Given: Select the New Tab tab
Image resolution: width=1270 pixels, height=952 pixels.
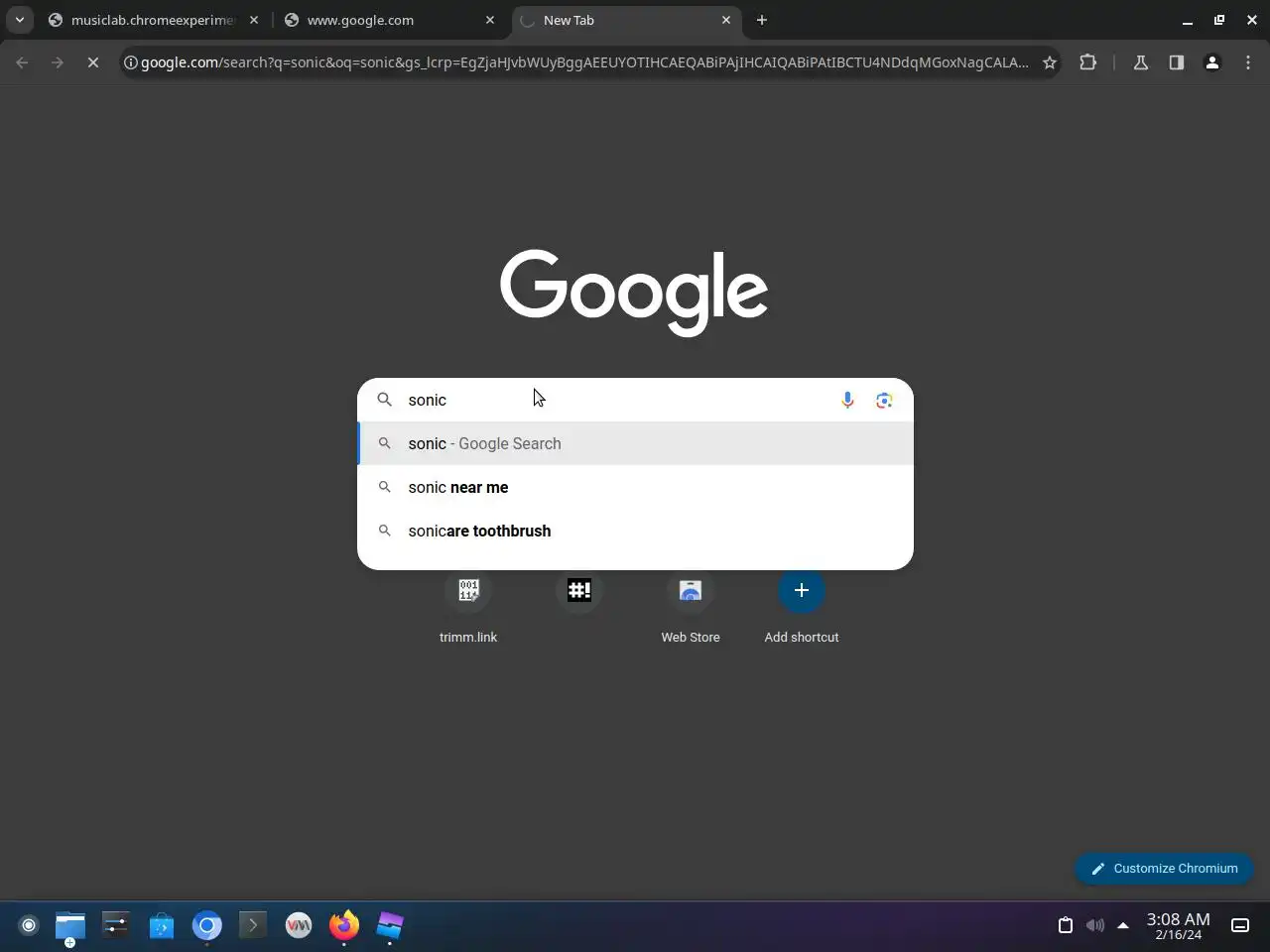Looking at the screenshot, I should [x=625, y=20].
